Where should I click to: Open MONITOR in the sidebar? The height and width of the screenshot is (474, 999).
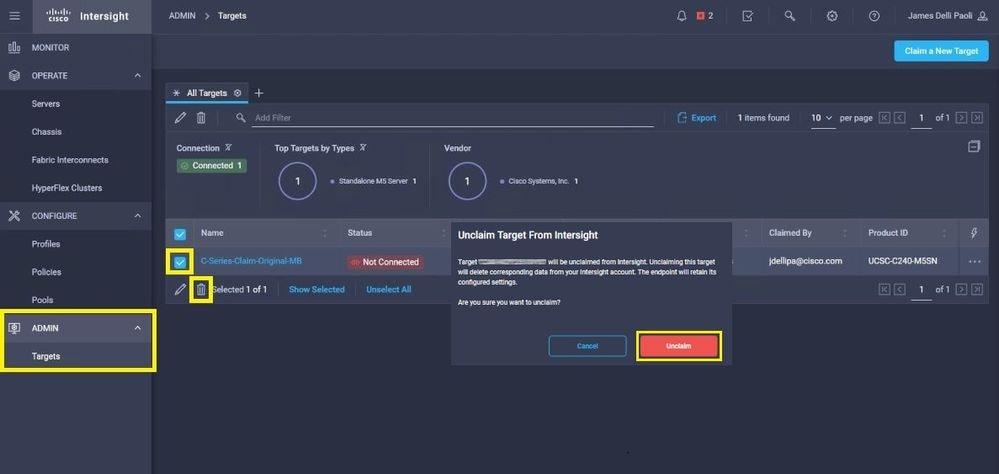(76, 48)
